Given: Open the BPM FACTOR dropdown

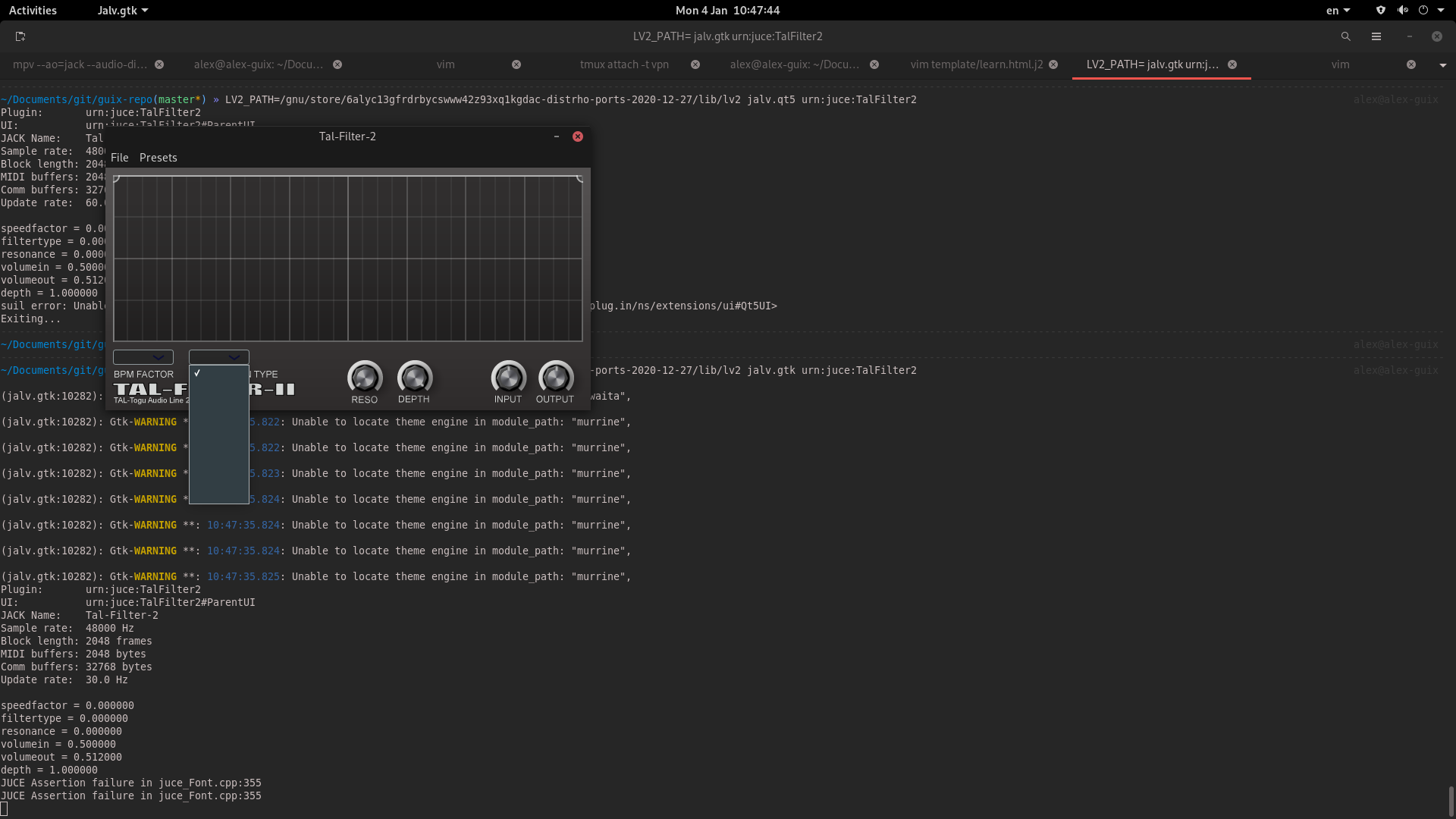Looking at the screenshot, I should tap(143, 357).
